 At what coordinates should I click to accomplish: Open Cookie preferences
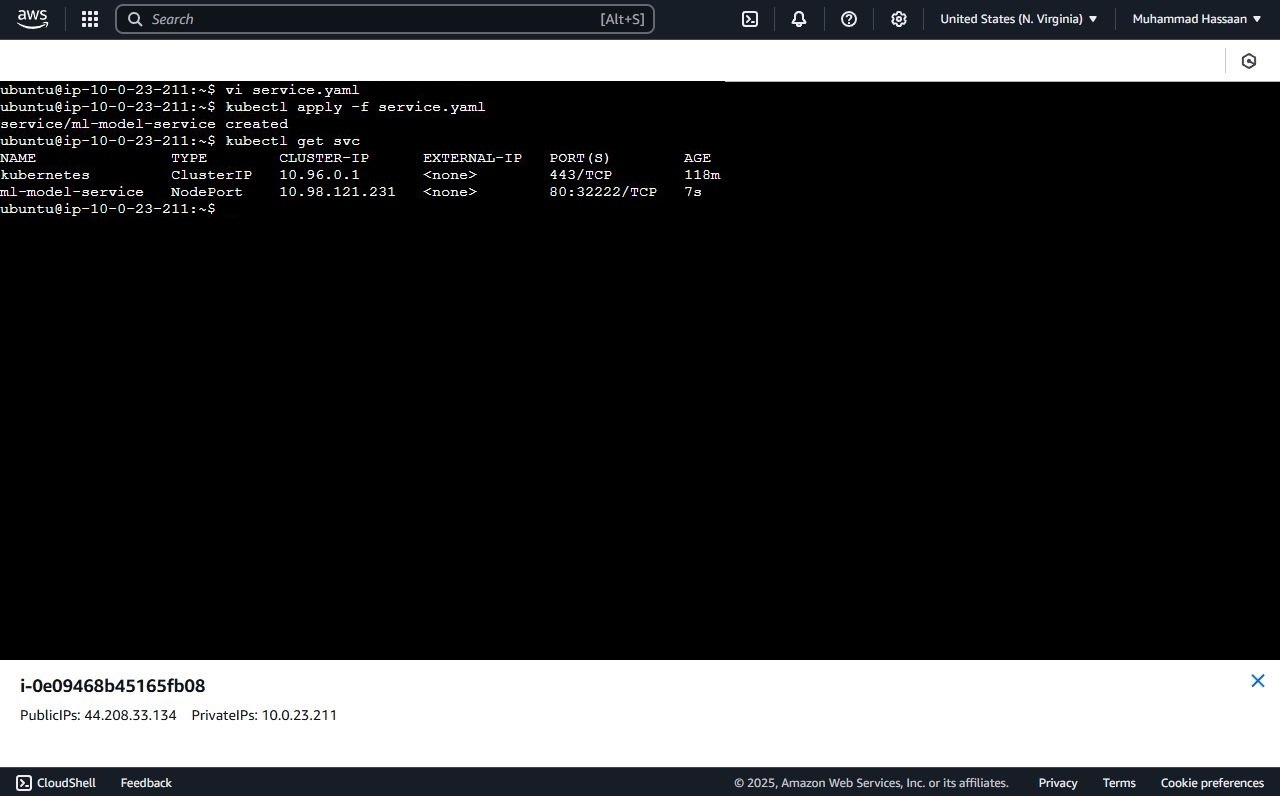coord(1212,783)
